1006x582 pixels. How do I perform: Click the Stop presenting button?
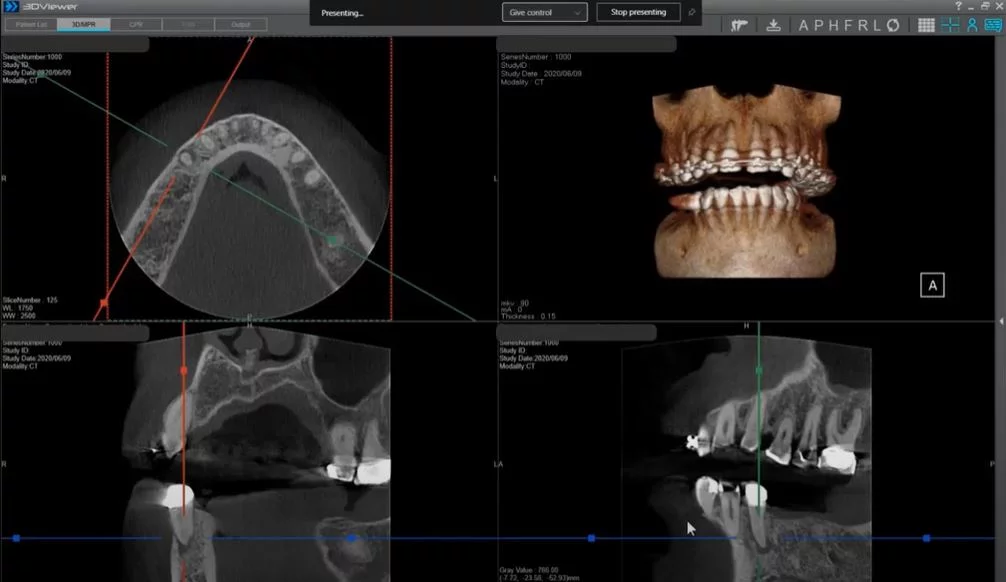point(638,12)
